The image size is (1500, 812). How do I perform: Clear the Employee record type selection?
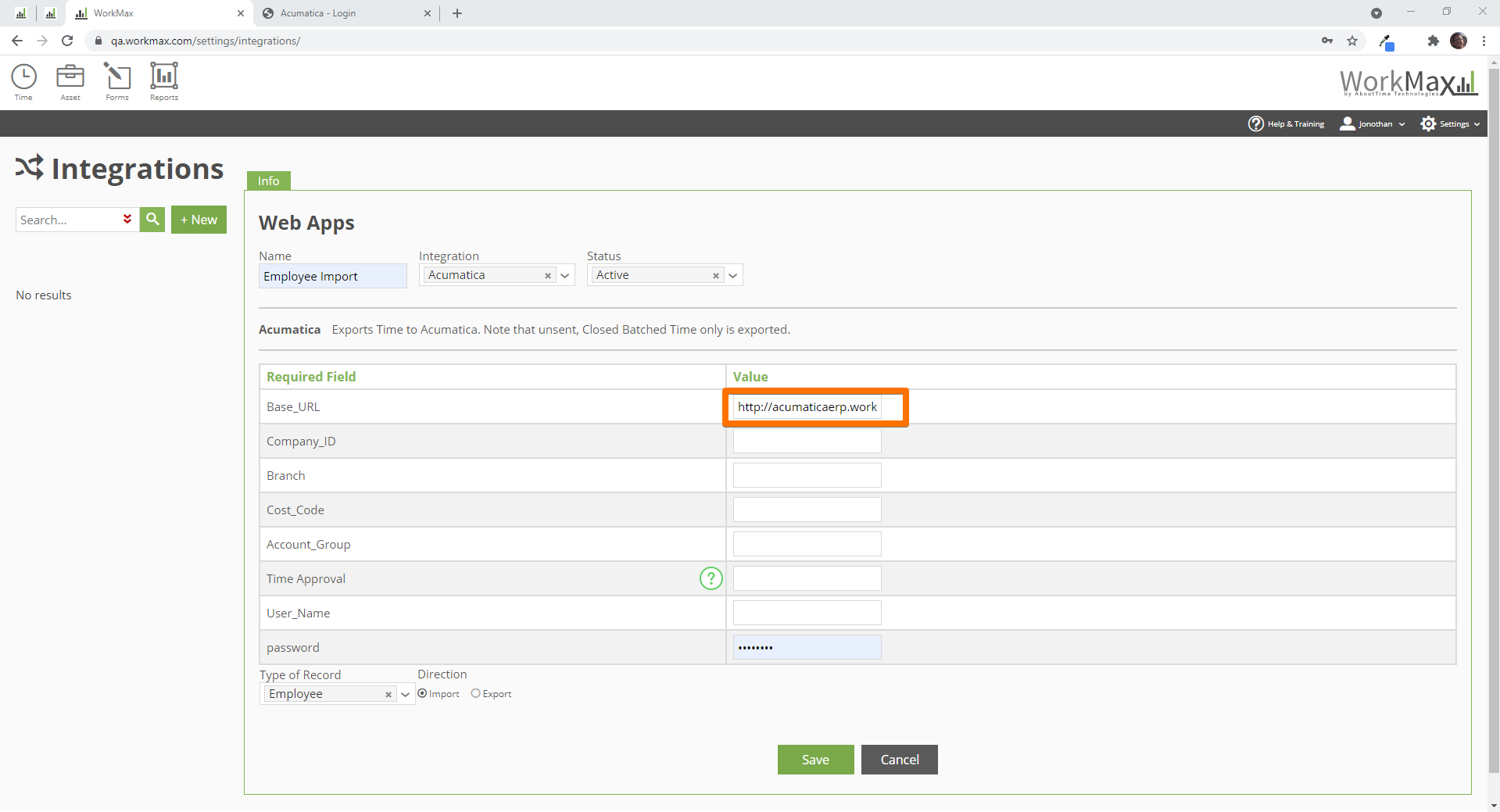pos(388,694)
